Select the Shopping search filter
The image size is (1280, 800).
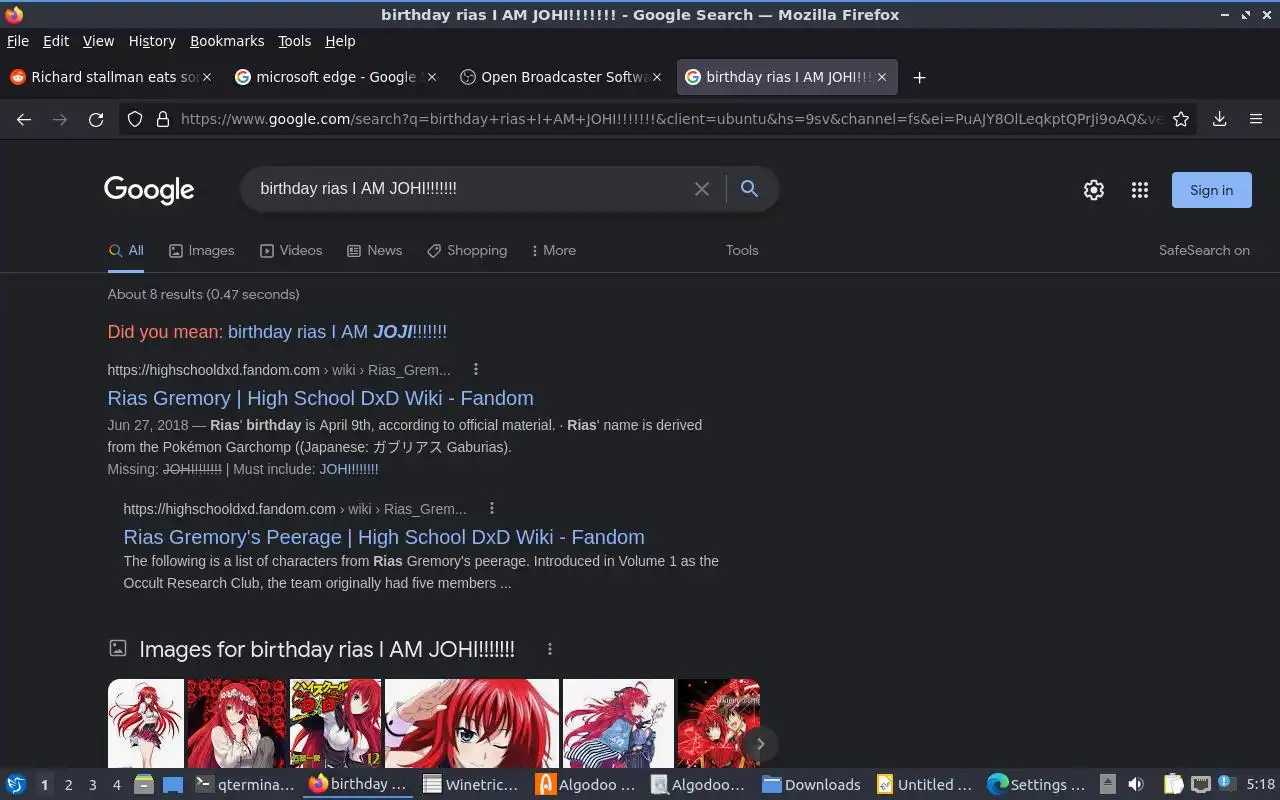coord(467,250)
